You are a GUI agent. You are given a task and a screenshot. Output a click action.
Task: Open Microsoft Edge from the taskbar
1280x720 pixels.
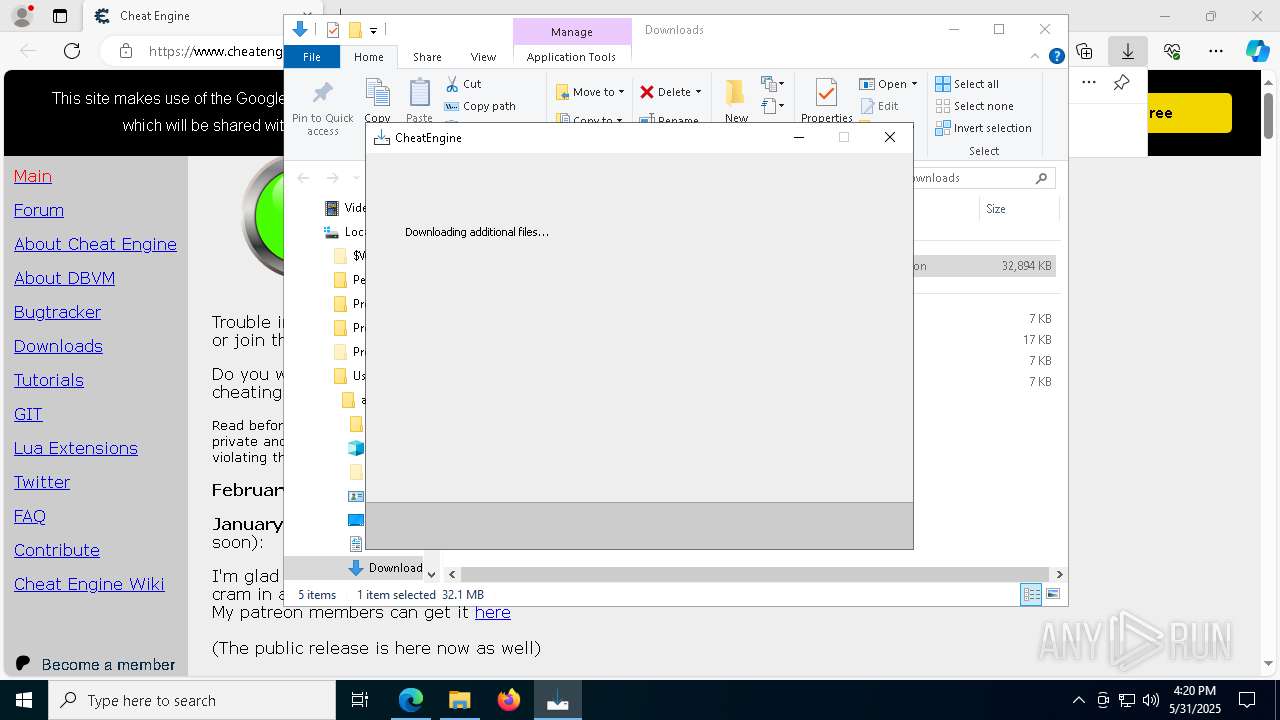[411, 700]
